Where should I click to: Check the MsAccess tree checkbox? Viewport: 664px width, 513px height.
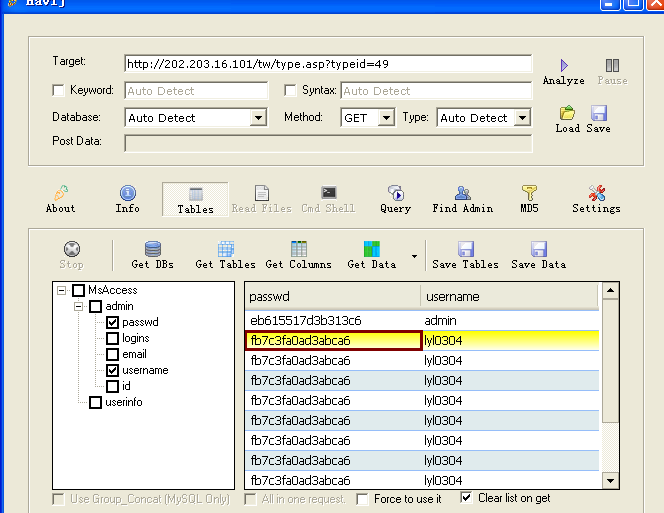click(78, 290)
